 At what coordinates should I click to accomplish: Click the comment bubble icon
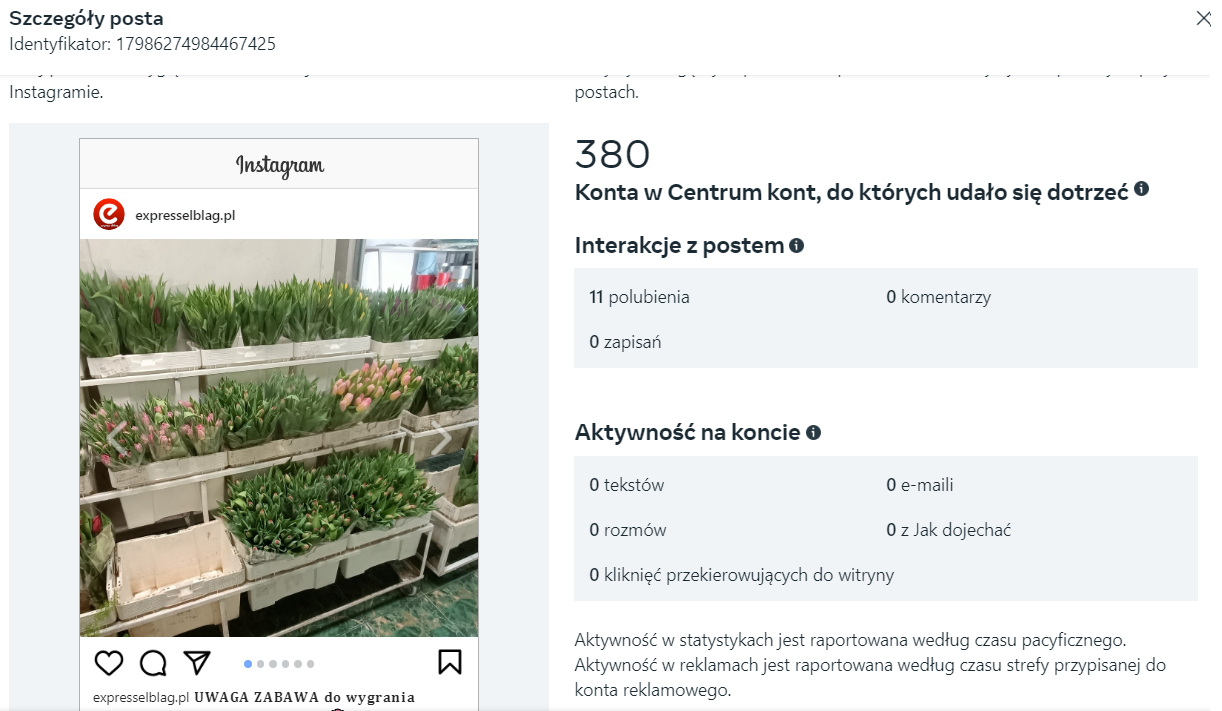[153, 663]
